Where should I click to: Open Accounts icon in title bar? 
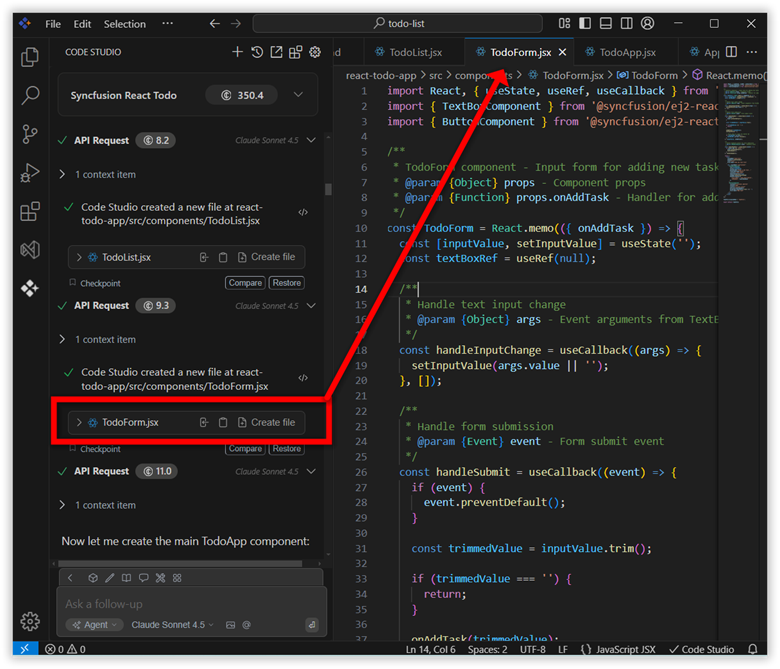647,23
